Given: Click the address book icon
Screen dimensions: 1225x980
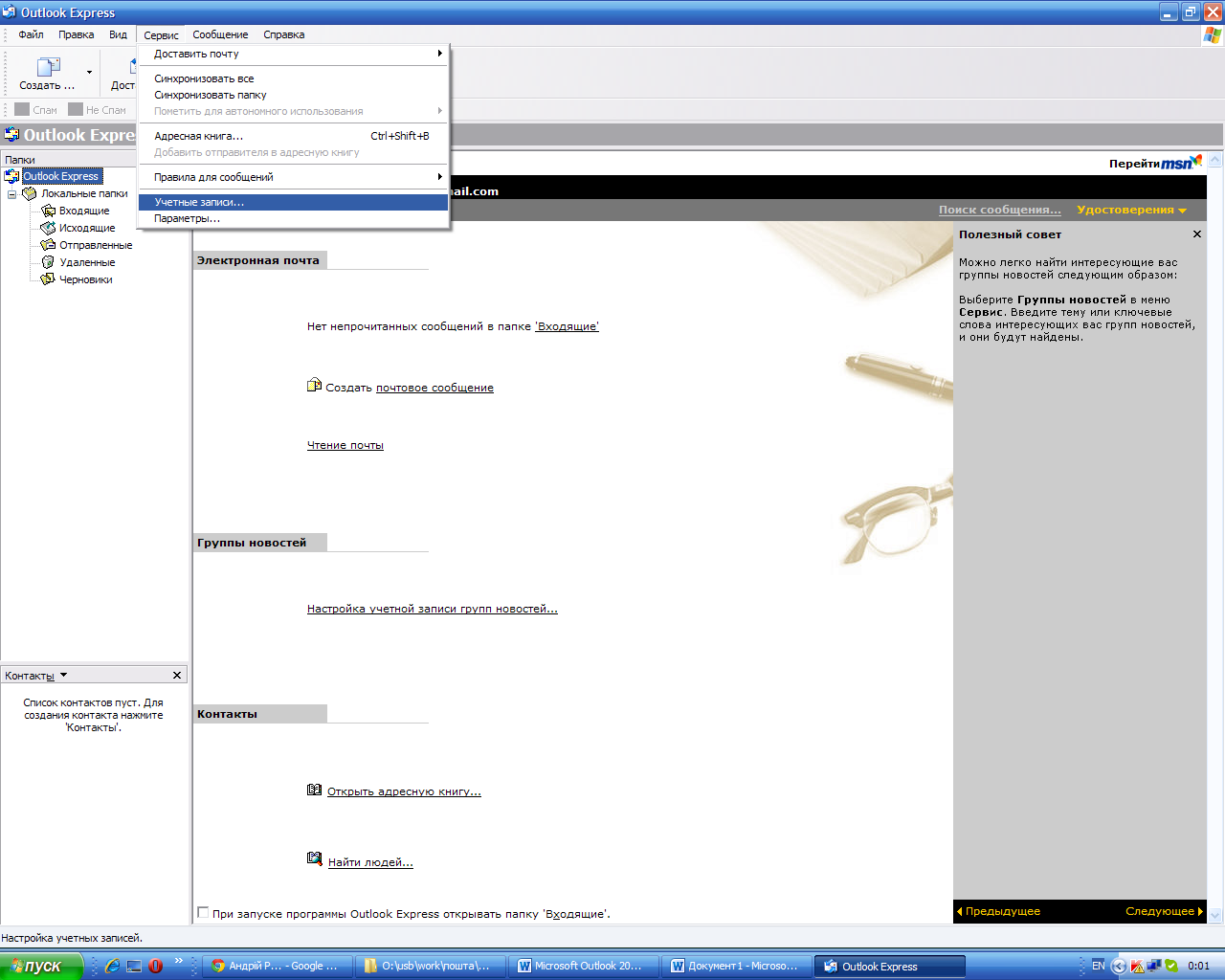Looking at the screenshot, I should (314, 790).
